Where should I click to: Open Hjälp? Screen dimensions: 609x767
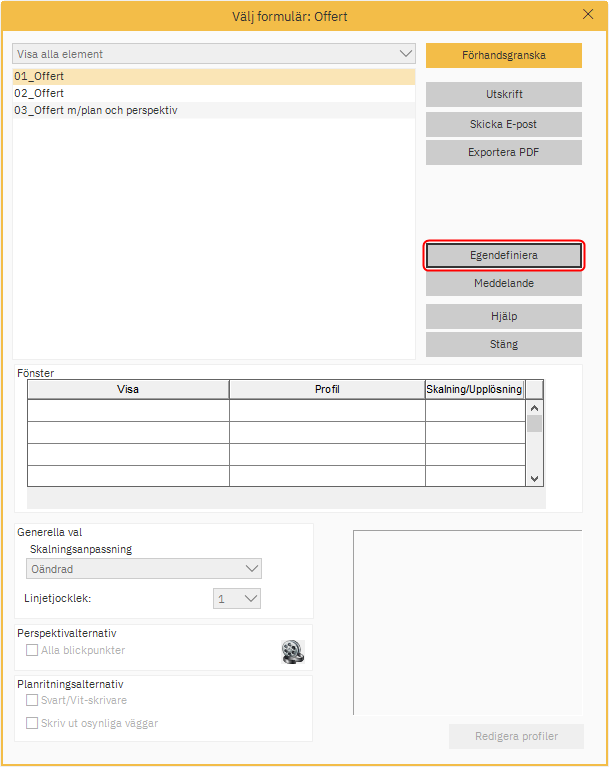tap(504, 316)
